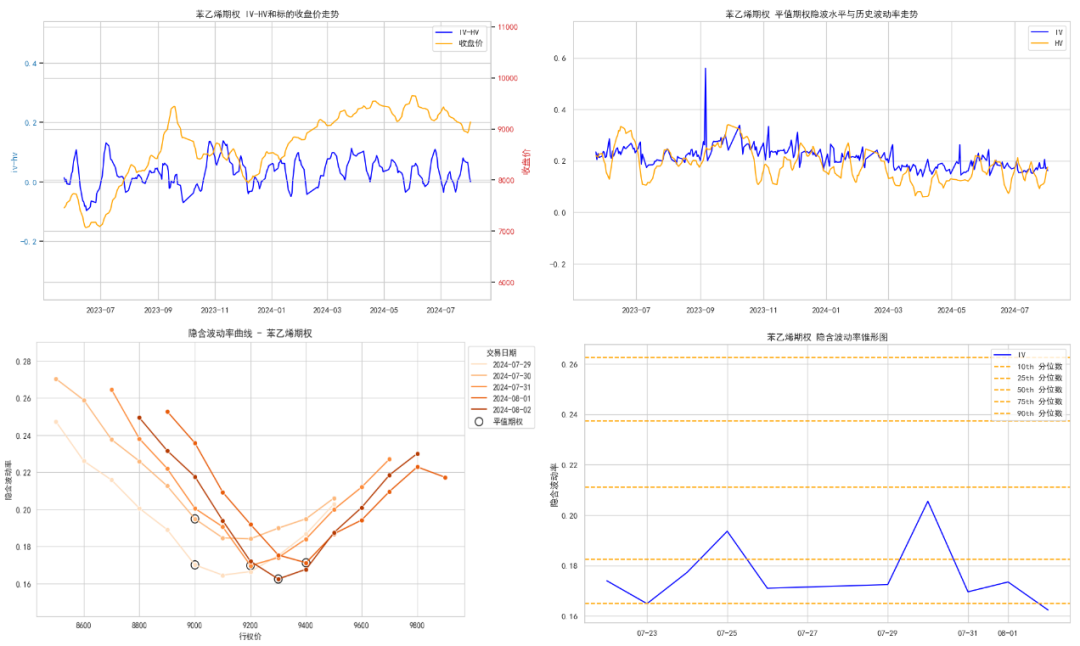
Task: Click the blue line sample beside "IV-HV" legend
Action: 444,32
